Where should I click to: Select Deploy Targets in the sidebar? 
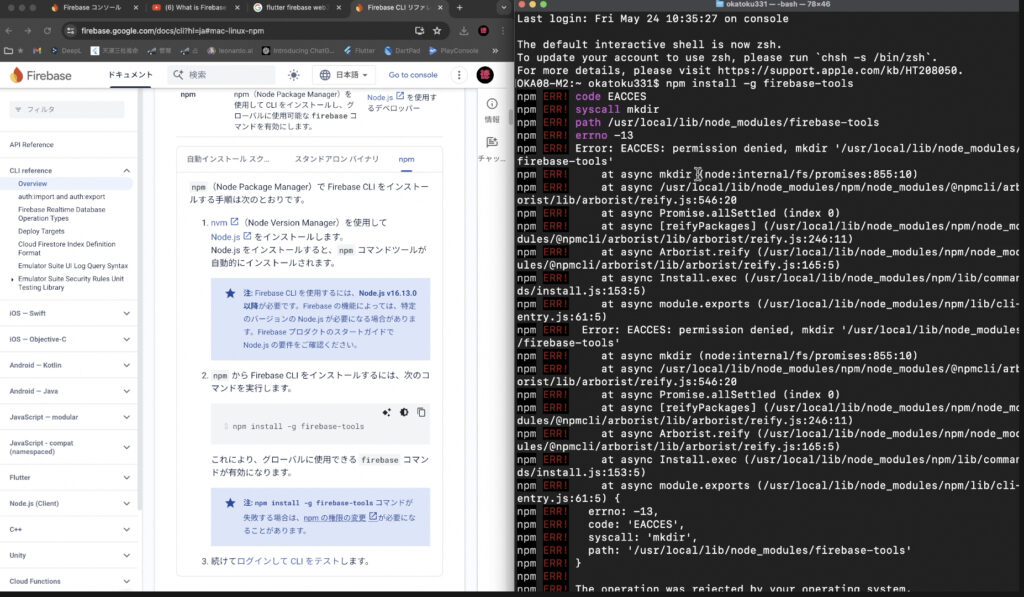(41, 231)
